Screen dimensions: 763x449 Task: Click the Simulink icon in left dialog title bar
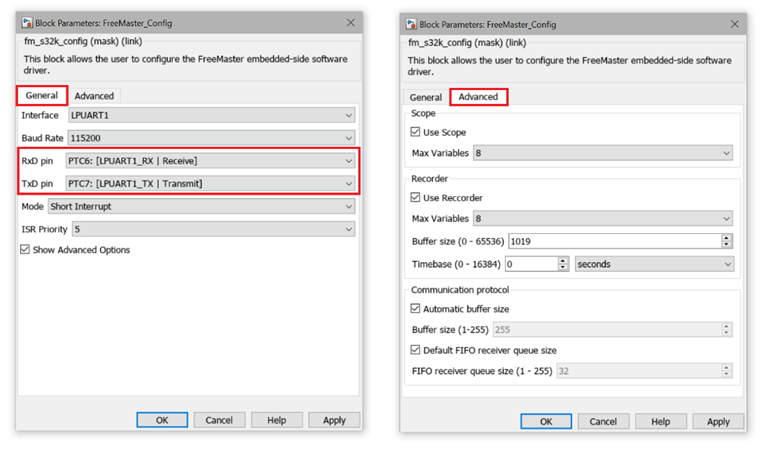pyautogui.click(x=27, y=23)
